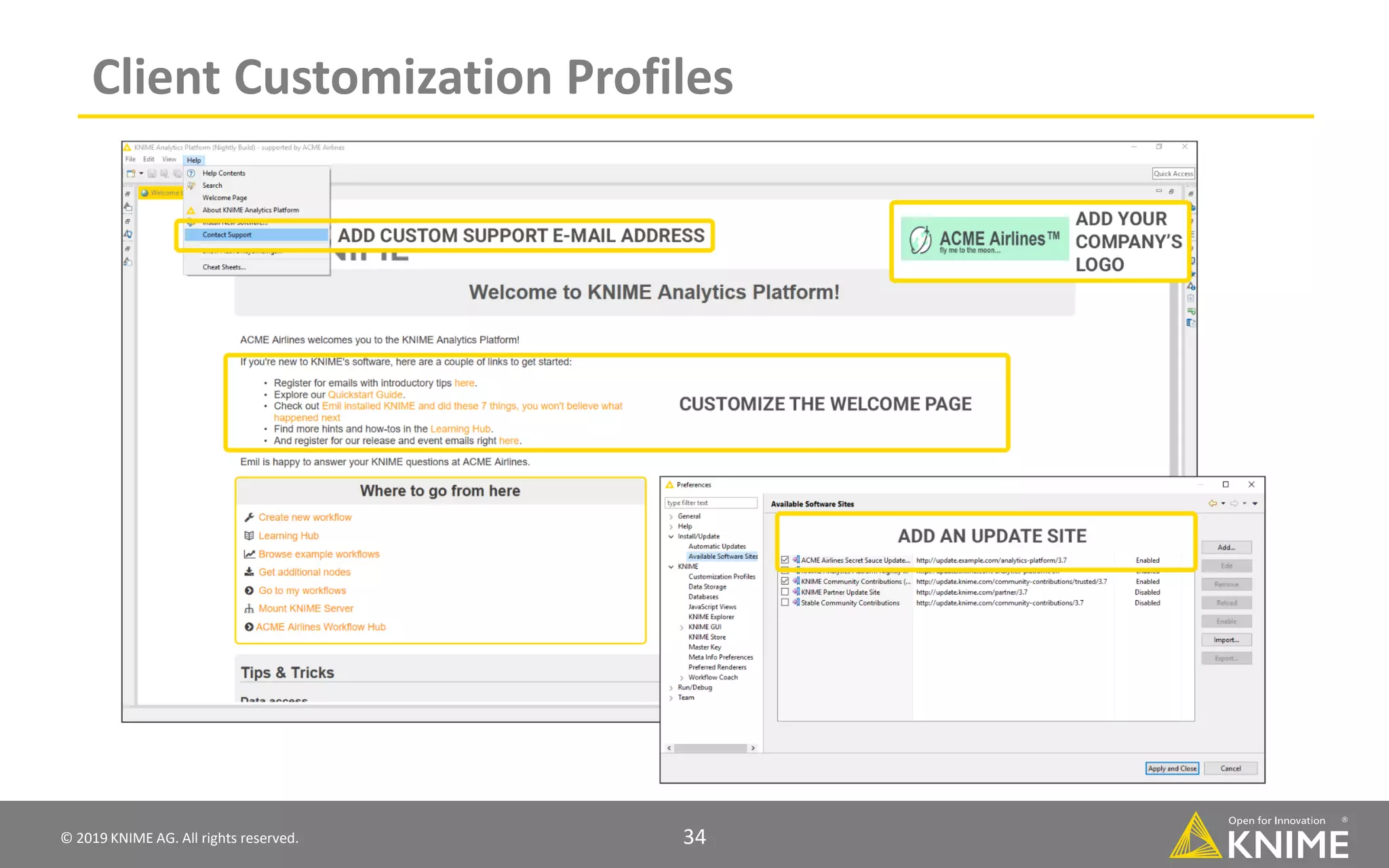
Task: Open Cheat Sheets from the Help menu
Action: pyautogui.click(x=224, y=267)
